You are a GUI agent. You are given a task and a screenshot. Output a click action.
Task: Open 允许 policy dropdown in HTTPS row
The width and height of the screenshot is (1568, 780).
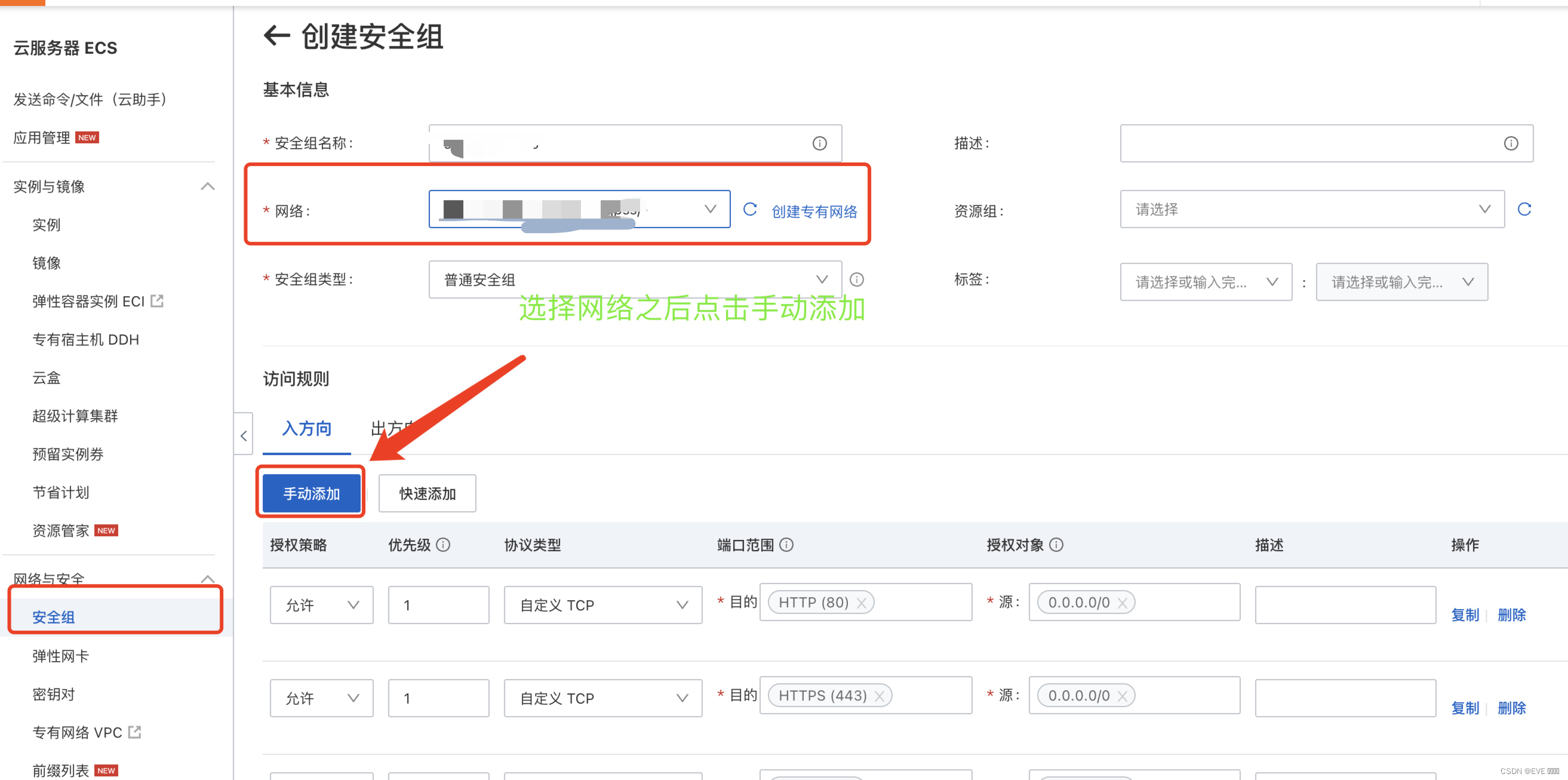pyautogui.click(x=321, y=698)
